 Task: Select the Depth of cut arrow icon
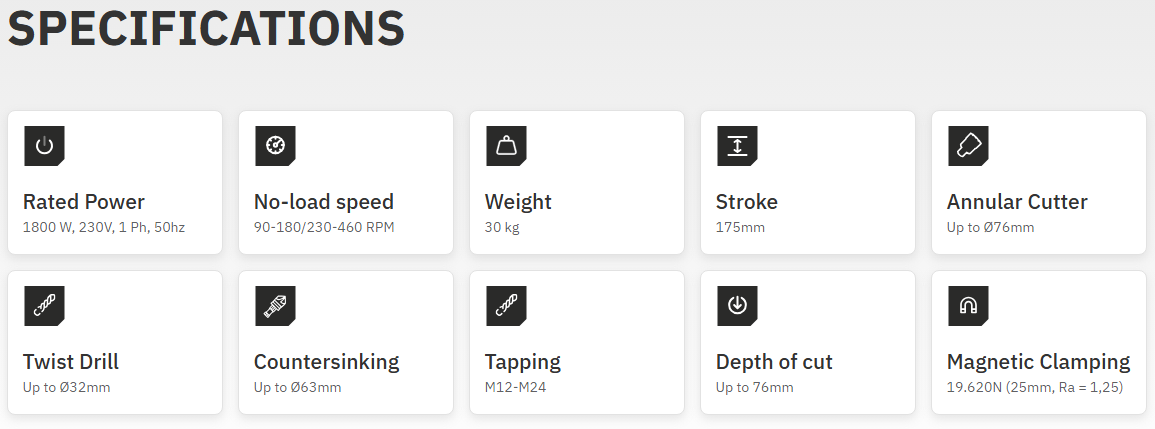(736, 306)
